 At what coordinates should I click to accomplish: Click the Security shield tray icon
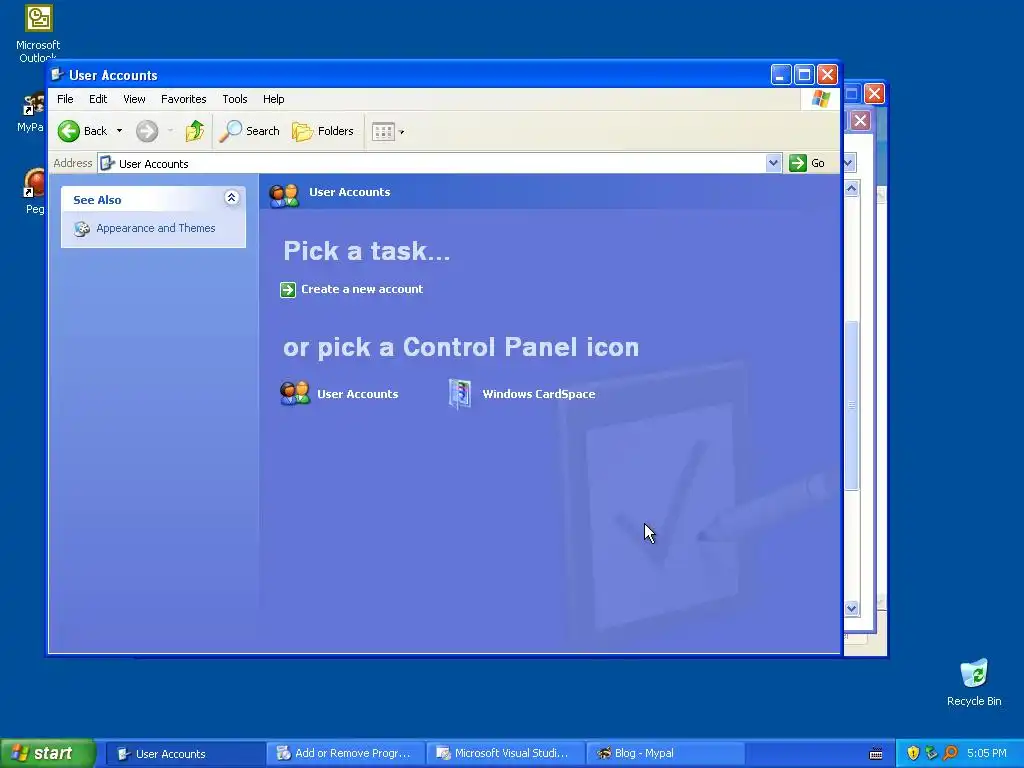click(x=913, y=753)
